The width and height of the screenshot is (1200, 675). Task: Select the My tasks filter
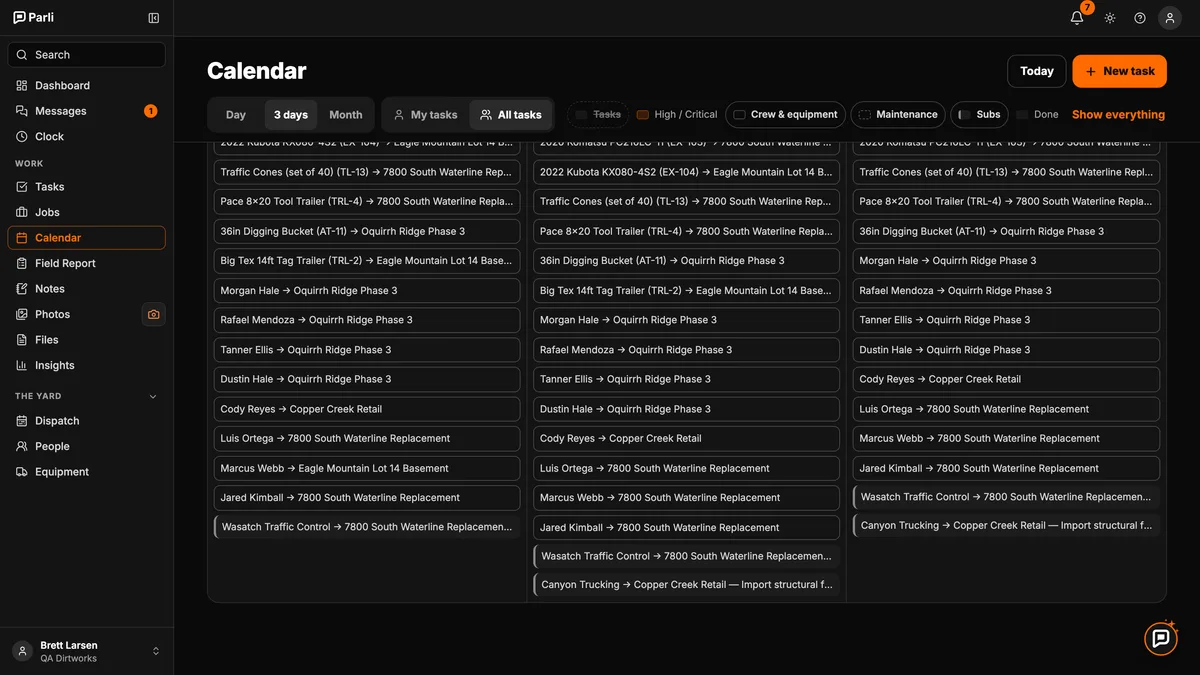425,115
